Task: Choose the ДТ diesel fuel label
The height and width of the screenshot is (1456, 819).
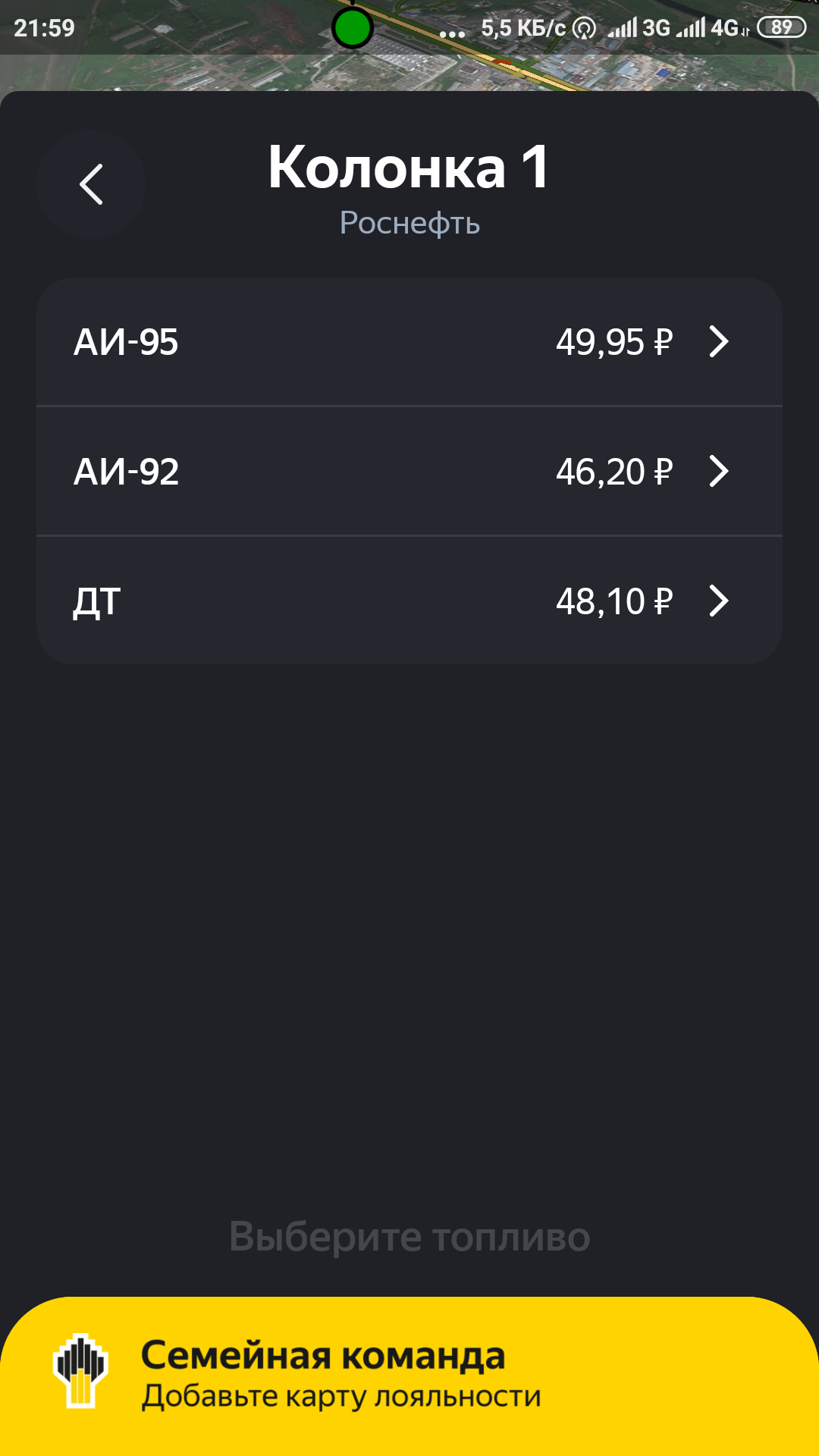Action: pyautogui.click(x=96, y=602)
